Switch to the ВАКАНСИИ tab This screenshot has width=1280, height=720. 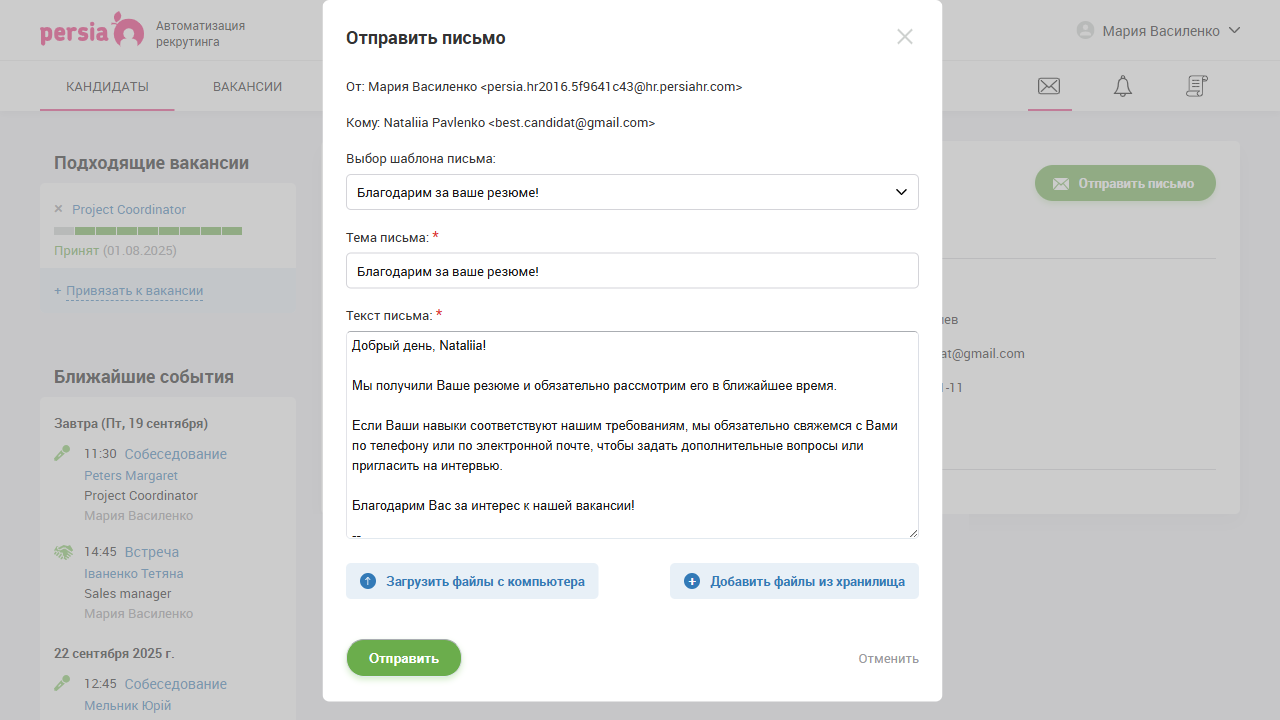click(x=247, y=86)
